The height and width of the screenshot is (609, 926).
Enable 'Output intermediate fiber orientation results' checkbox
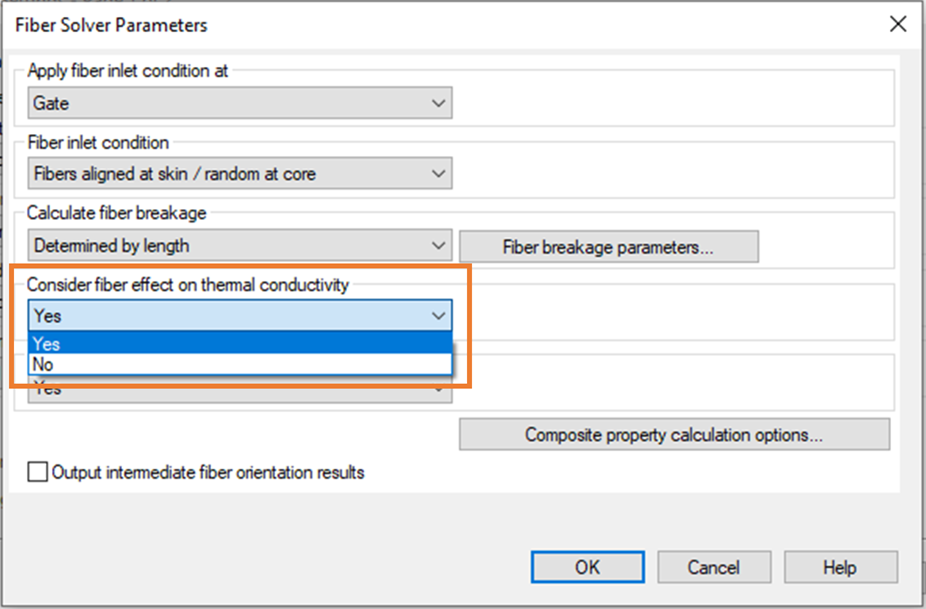[x=38, y=473]
